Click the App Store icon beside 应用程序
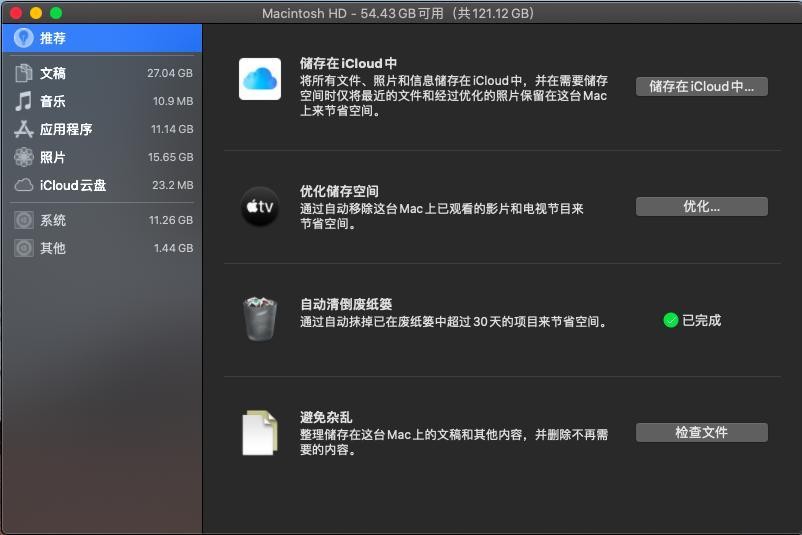 pyautogui.click(x=24, y=129)
